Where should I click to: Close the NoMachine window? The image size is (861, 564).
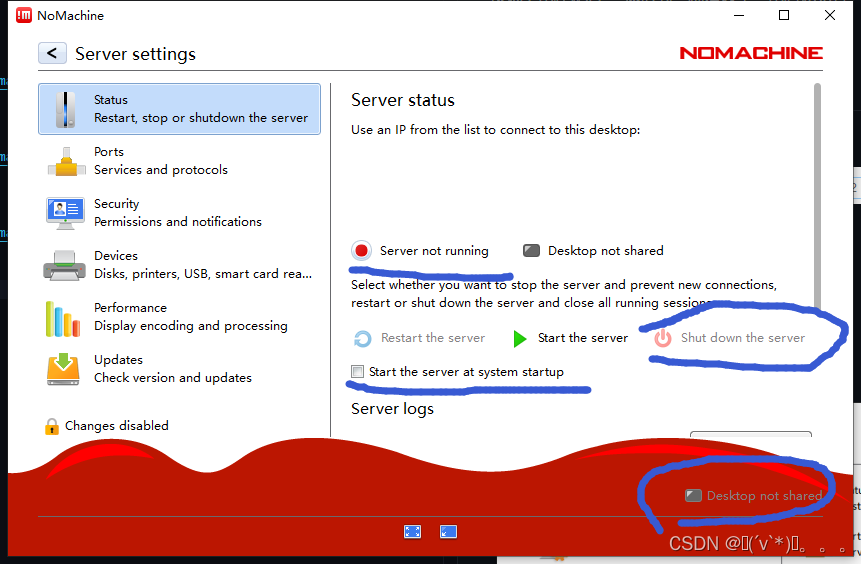(x=830, y=15)
